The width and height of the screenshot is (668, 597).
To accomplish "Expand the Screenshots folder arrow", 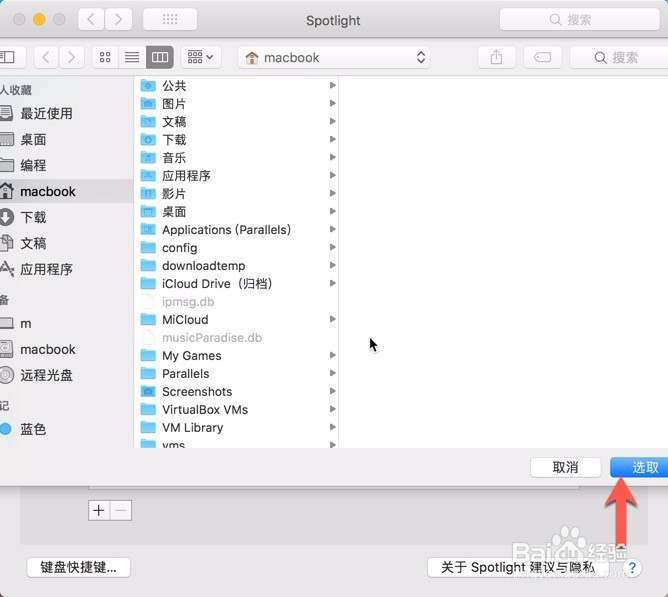I will click(333, 391).
